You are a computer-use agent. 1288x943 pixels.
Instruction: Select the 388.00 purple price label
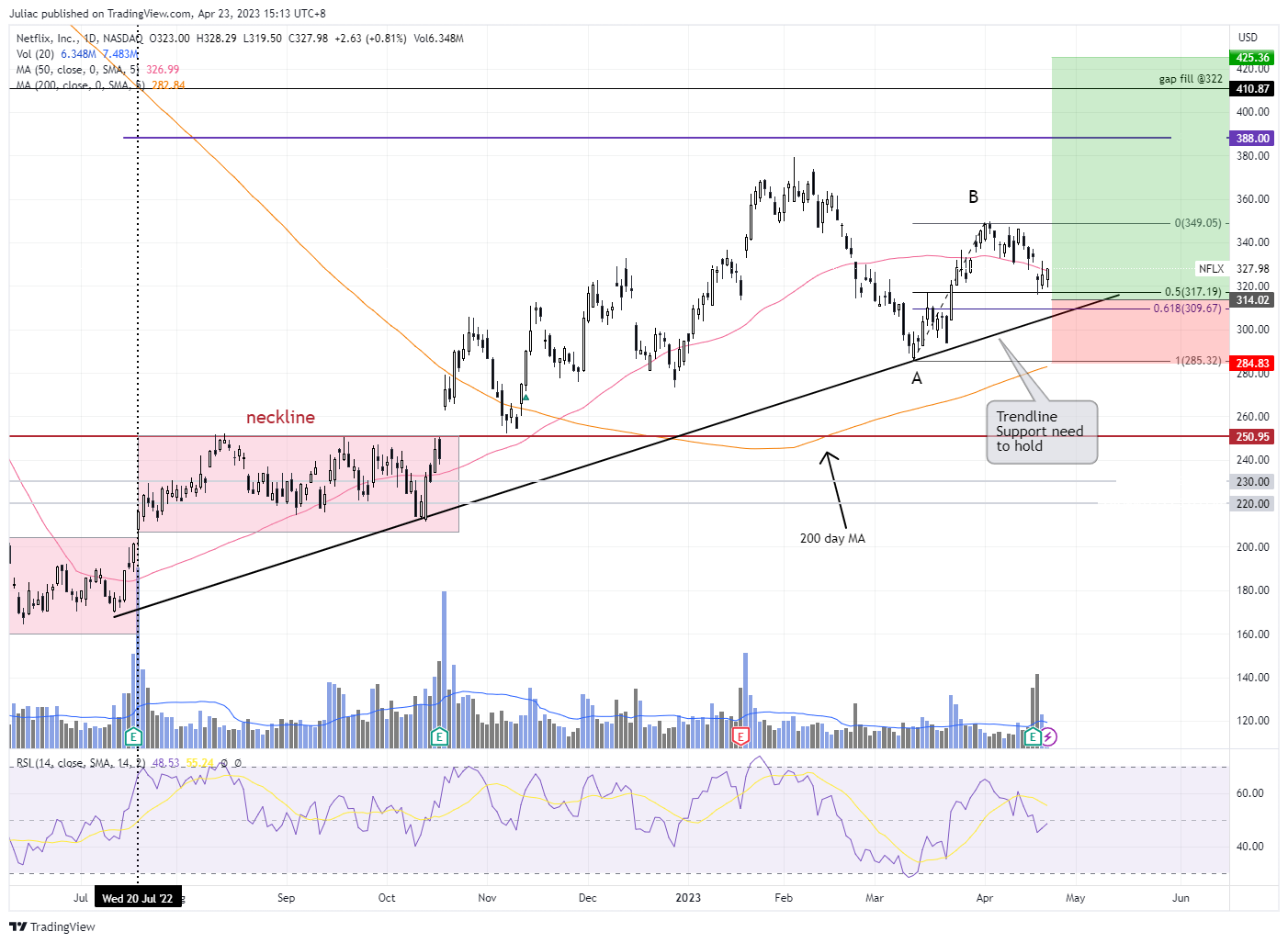(x=1252, y=138)
